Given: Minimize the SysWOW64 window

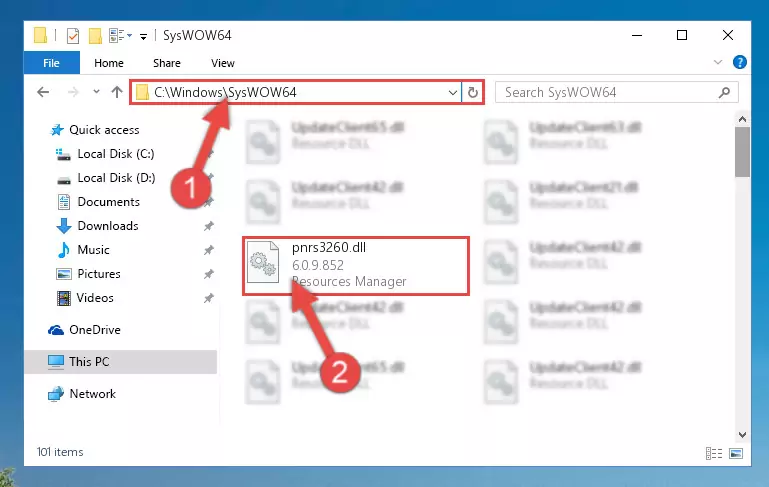Looking at the screenshot, I should [x=637, y=35].
